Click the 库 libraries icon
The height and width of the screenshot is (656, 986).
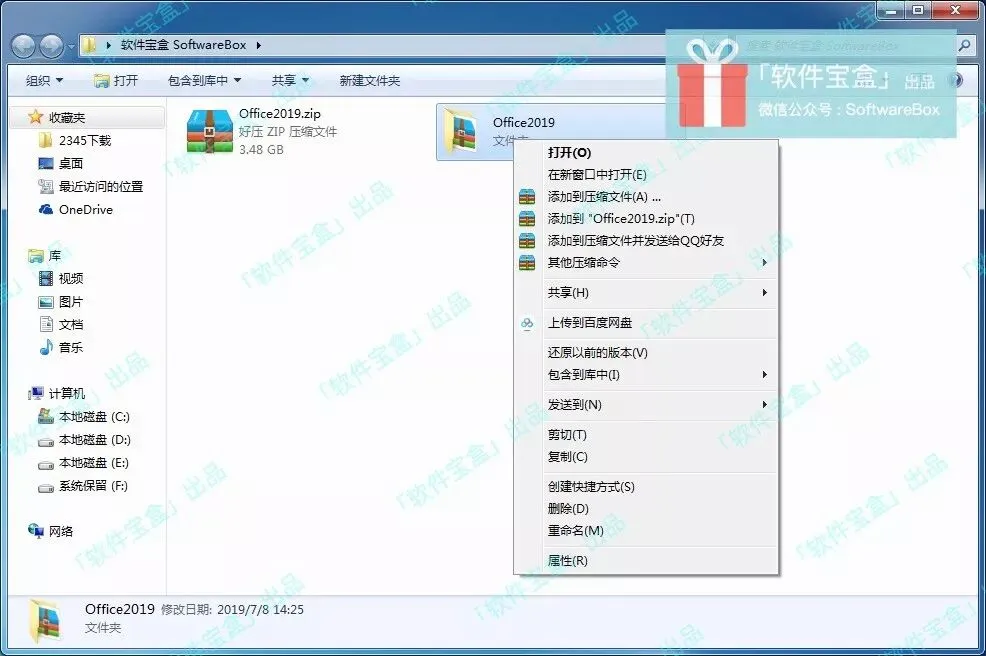click(36, 256)
